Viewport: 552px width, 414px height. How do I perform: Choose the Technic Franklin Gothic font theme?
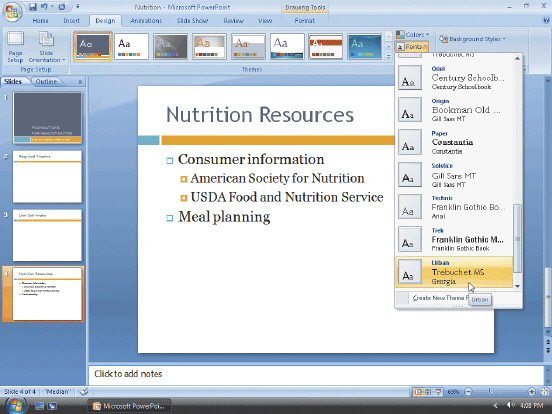click(454, 207)
